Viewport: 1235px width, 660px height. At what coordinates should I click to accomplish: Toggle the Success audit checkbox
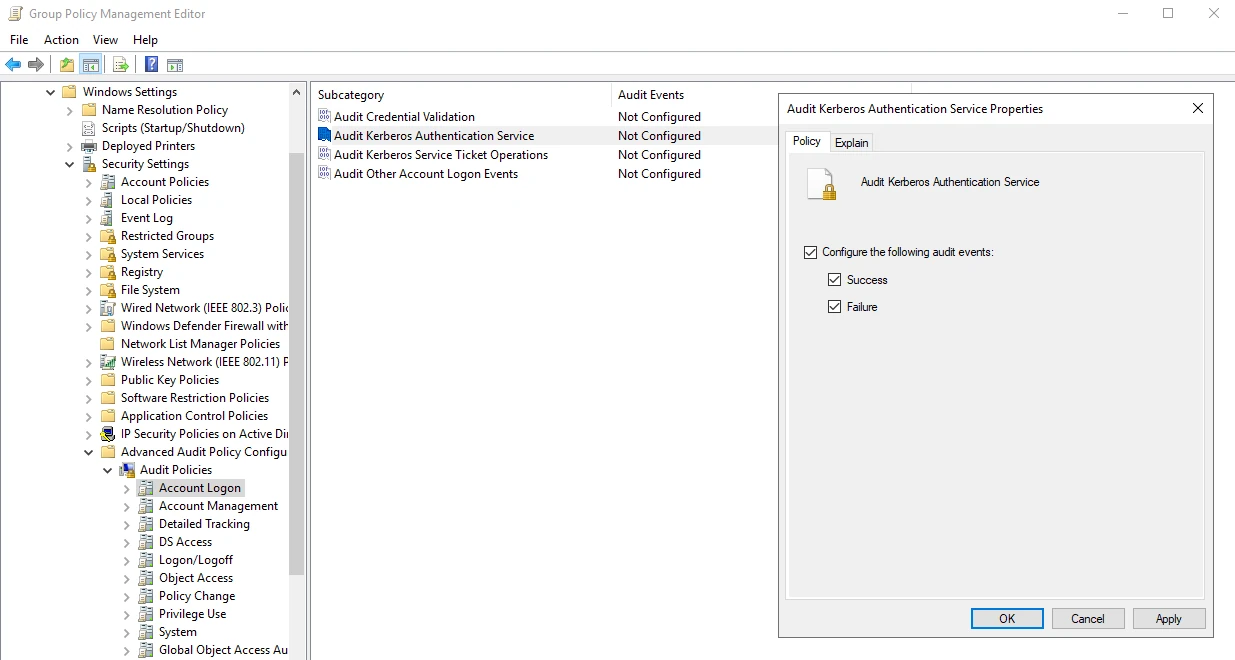coord(834,280)
